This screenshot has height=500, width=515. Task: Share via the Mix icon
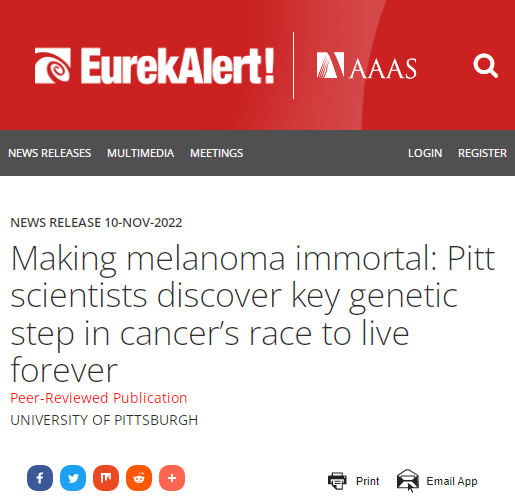pos(106,478)
